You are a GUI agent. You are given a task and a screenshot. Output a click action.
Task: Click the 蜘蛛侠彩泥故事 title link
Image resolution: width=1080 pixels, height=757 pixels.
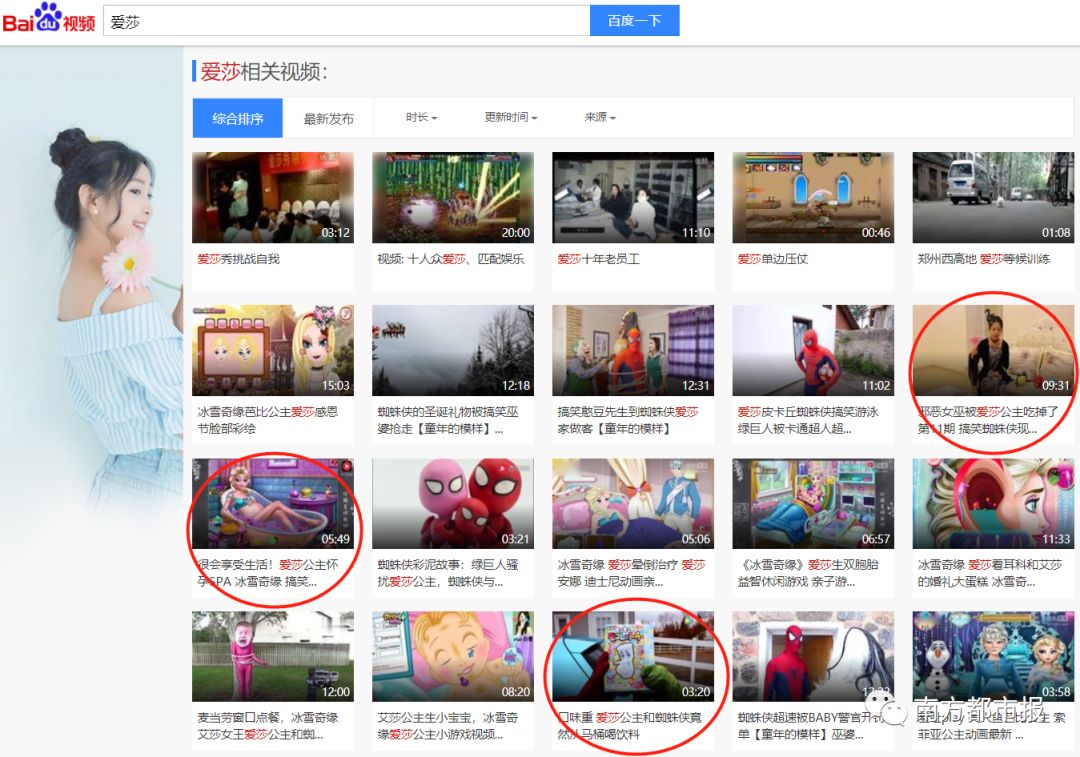448,573
